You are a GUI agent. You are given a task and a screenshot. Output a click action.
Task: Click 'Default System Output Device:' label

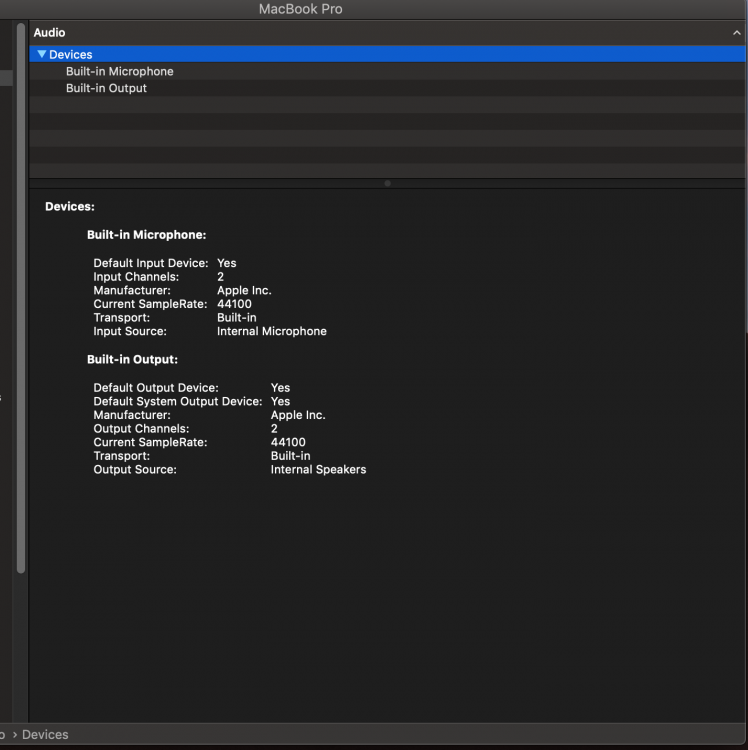(x=177, y=401)
